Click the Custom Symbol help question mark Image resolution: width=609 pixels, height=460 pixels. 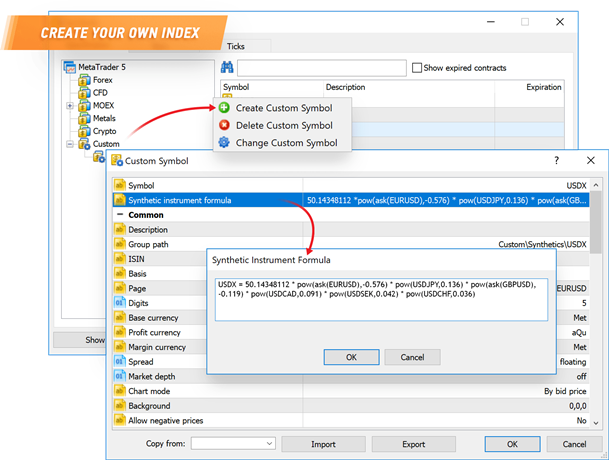click(556, 160)
